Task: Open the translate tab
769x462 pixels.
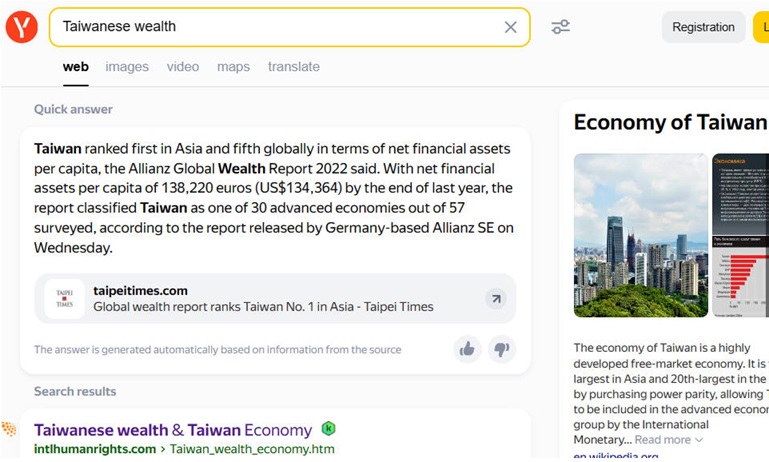Action: click(293, 67)
